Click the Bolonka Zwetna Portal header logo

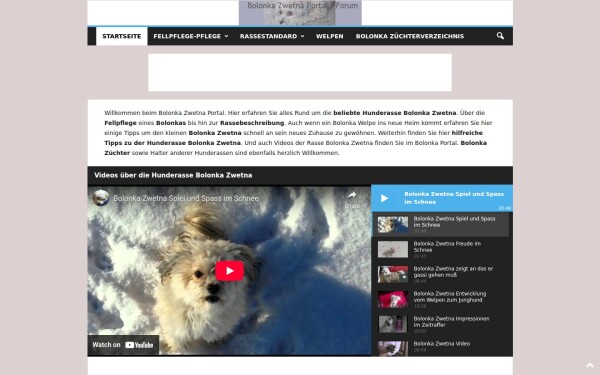pyautogui.click(x=300, y=13)
